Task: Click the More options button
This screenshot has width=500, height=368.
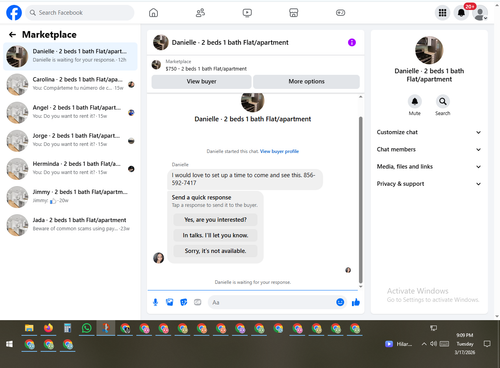Action: 306,82
